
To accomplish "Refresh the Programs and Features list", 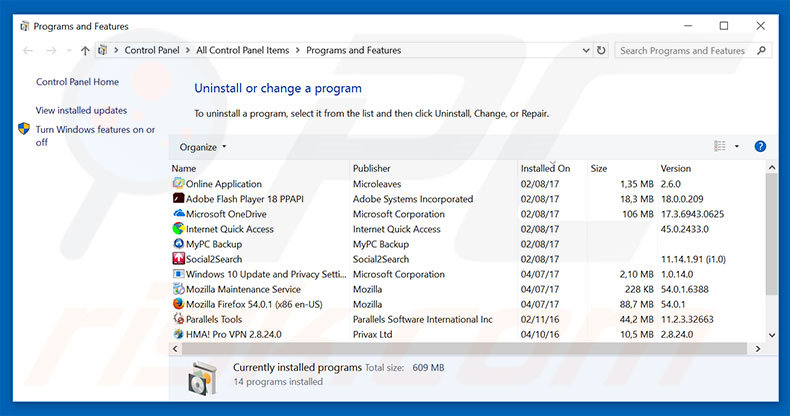I will point(601,50).
